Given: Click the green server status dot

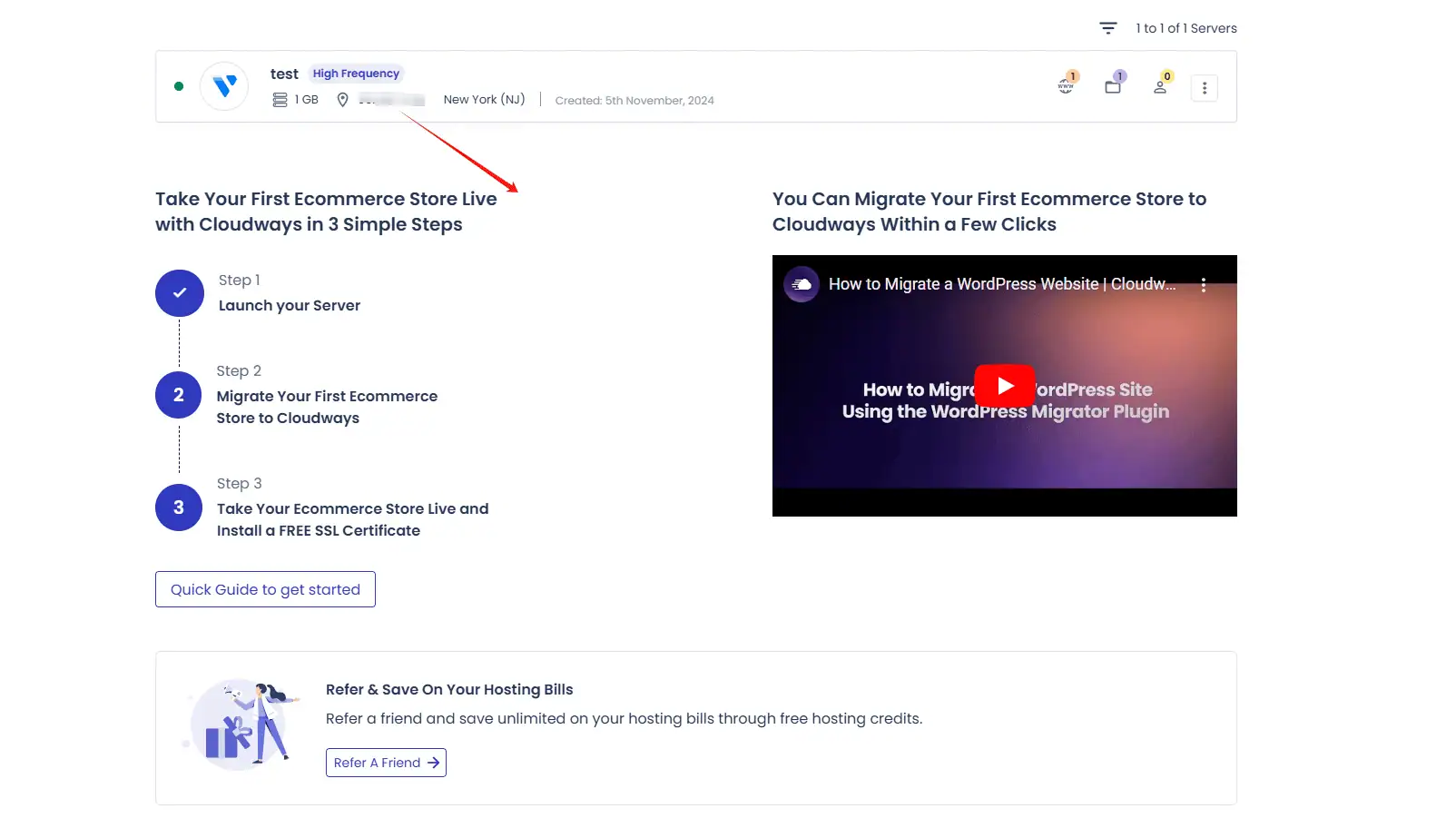Looking at the screenshot, I should [x=179, y=86].
